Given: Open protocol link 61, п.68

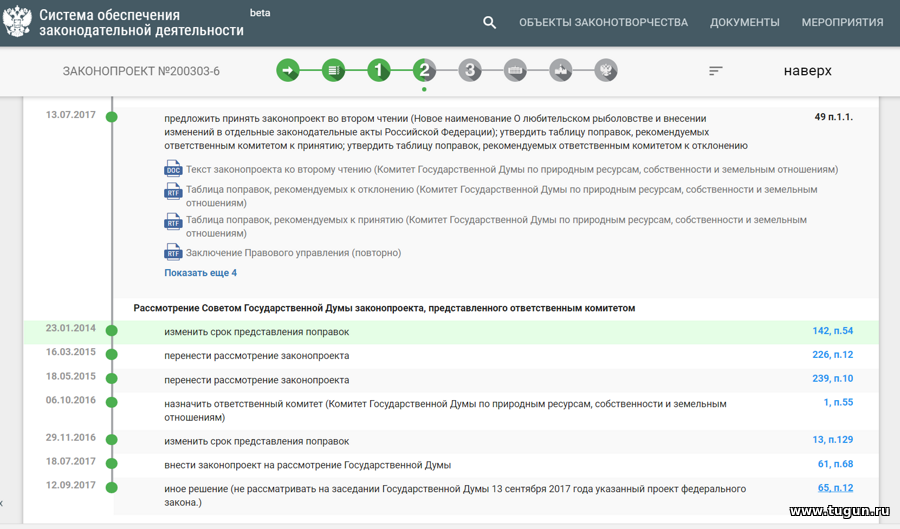Looking at the screenshot, I should pyautogui.click(x=835, y=464).
